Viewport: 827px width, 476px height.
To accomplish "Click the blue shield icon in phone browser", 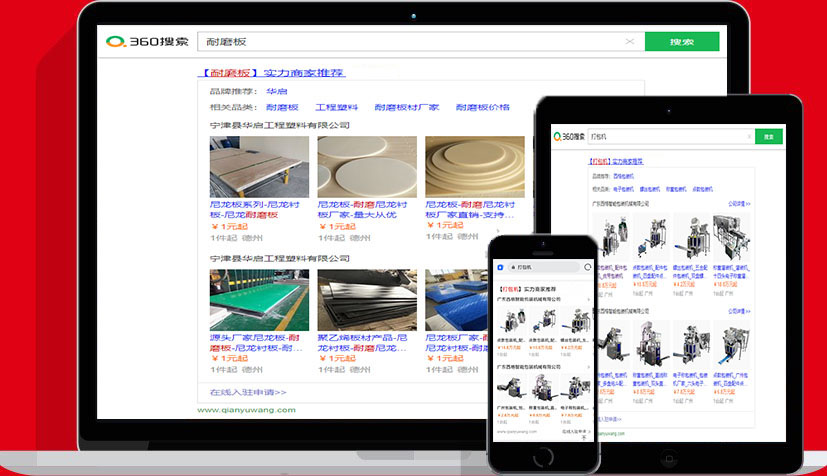I will pyautogui.click(x=500, y=267).
